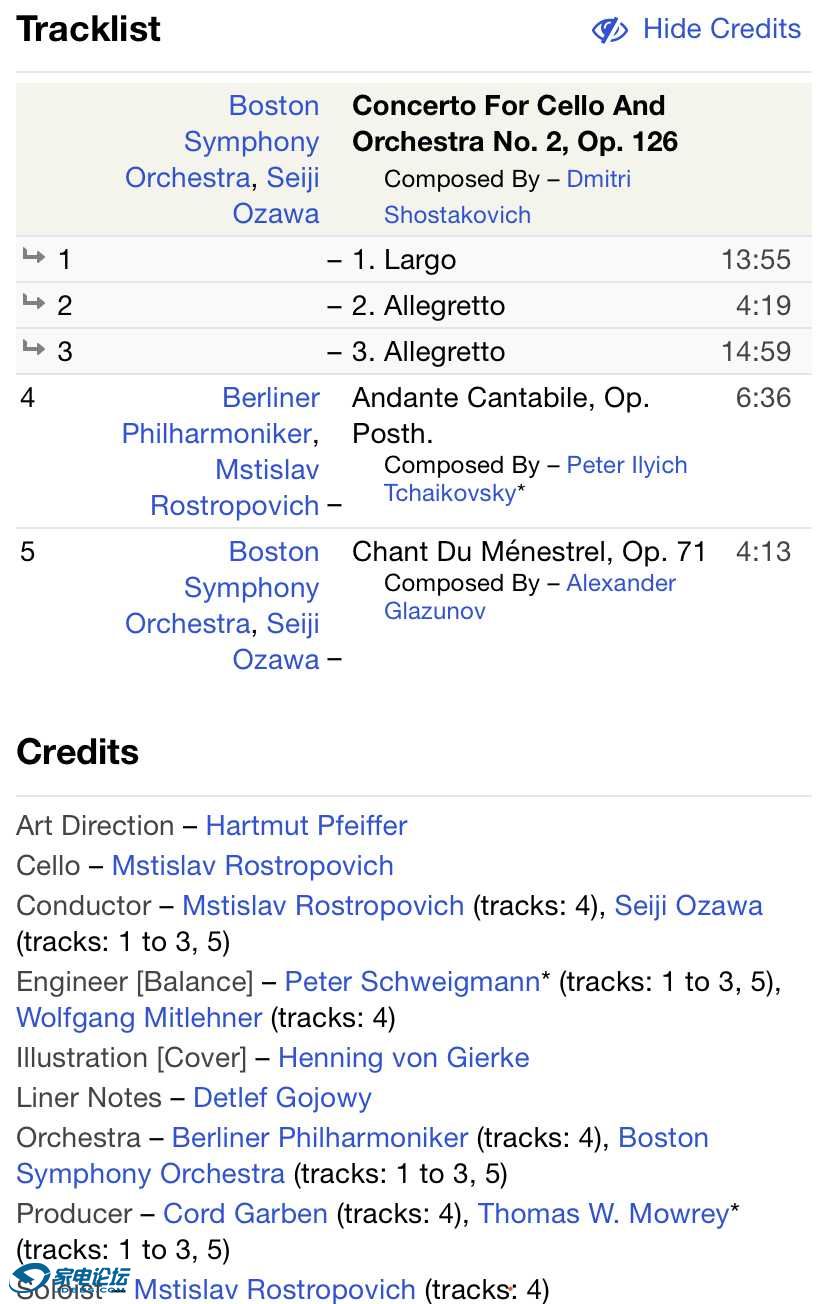828x1304 pixels.
Task: Open Peter Schweigmann engineer credit
Action: pyautogui.click(x=412, y=982)
